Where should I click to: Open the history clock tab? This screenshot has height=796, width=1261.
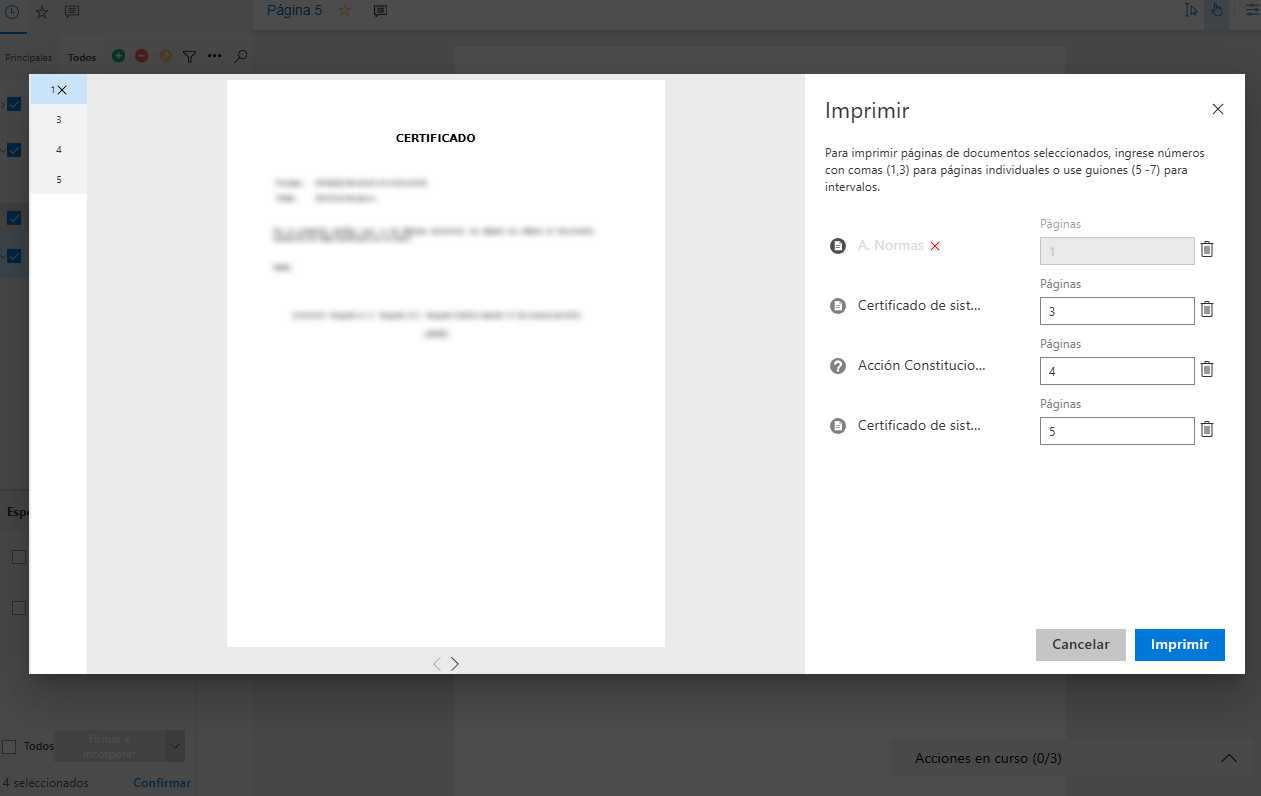coord(12,12)
